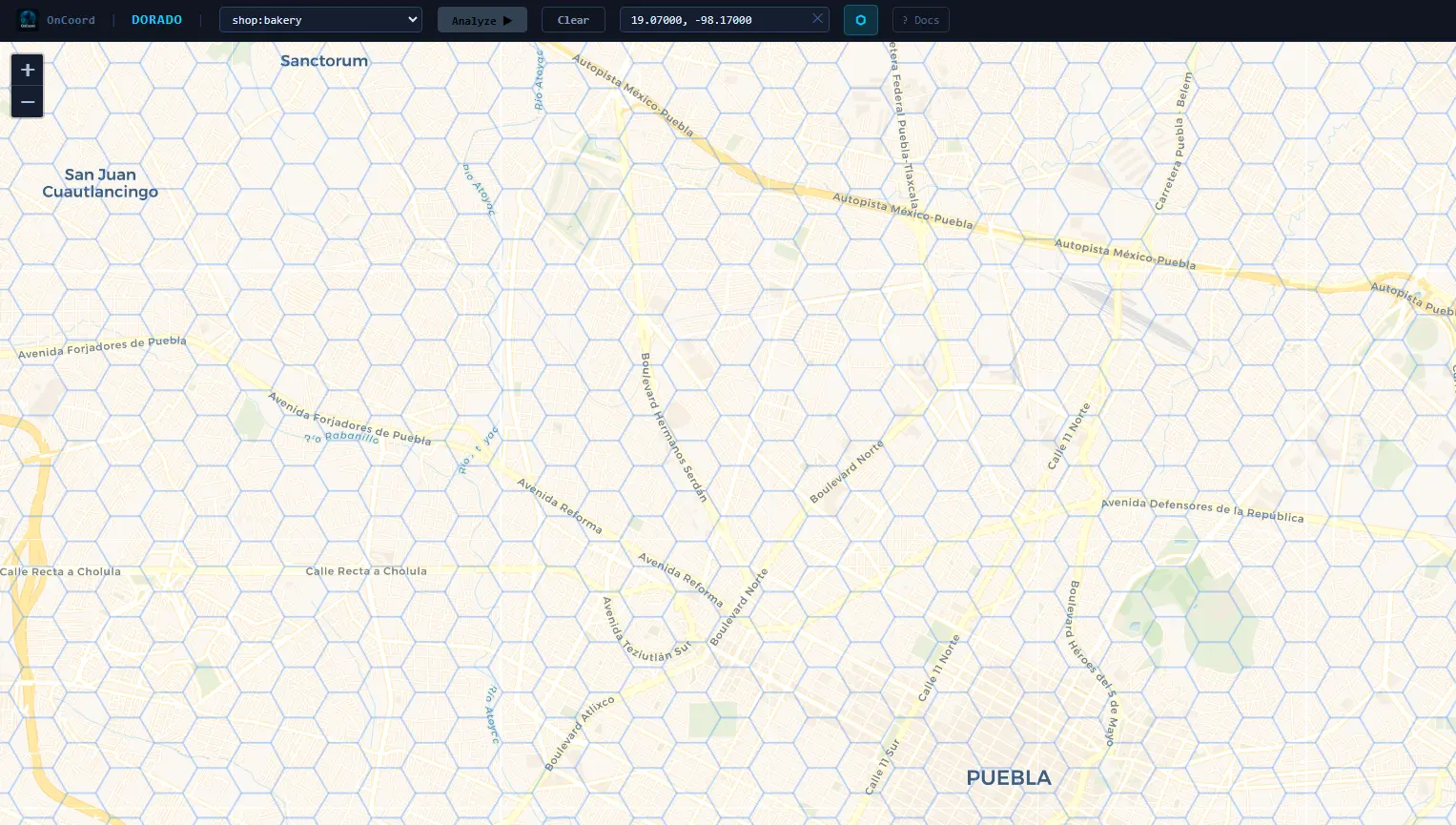The width and height of the screenshot is (1456, 825).
Task: Click the Calle 11 Sur label
Action: point(882,766)
